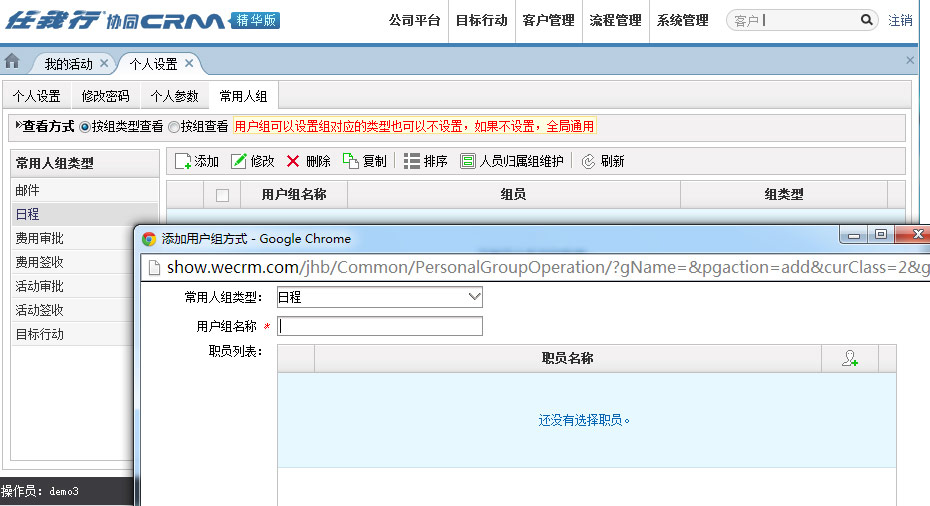
Task: Click the 注销 logout link
Action: (x=900, y=20)
